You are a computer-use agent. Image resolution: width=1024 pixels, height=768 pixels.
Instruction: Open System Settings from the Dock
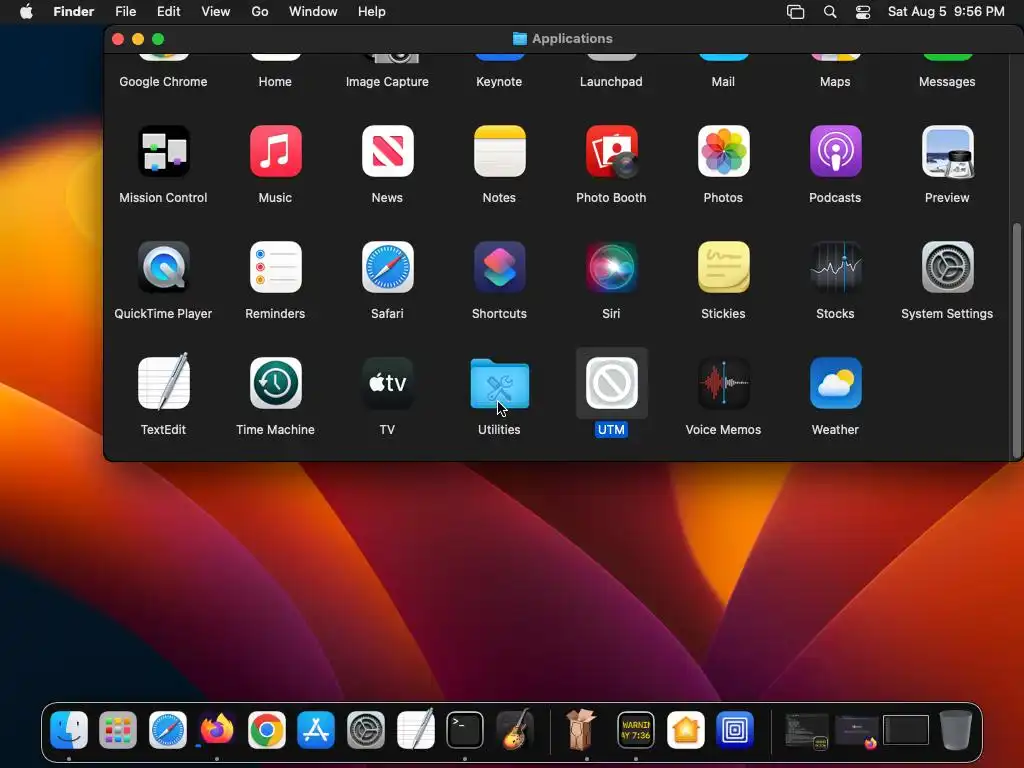(366, 729)
